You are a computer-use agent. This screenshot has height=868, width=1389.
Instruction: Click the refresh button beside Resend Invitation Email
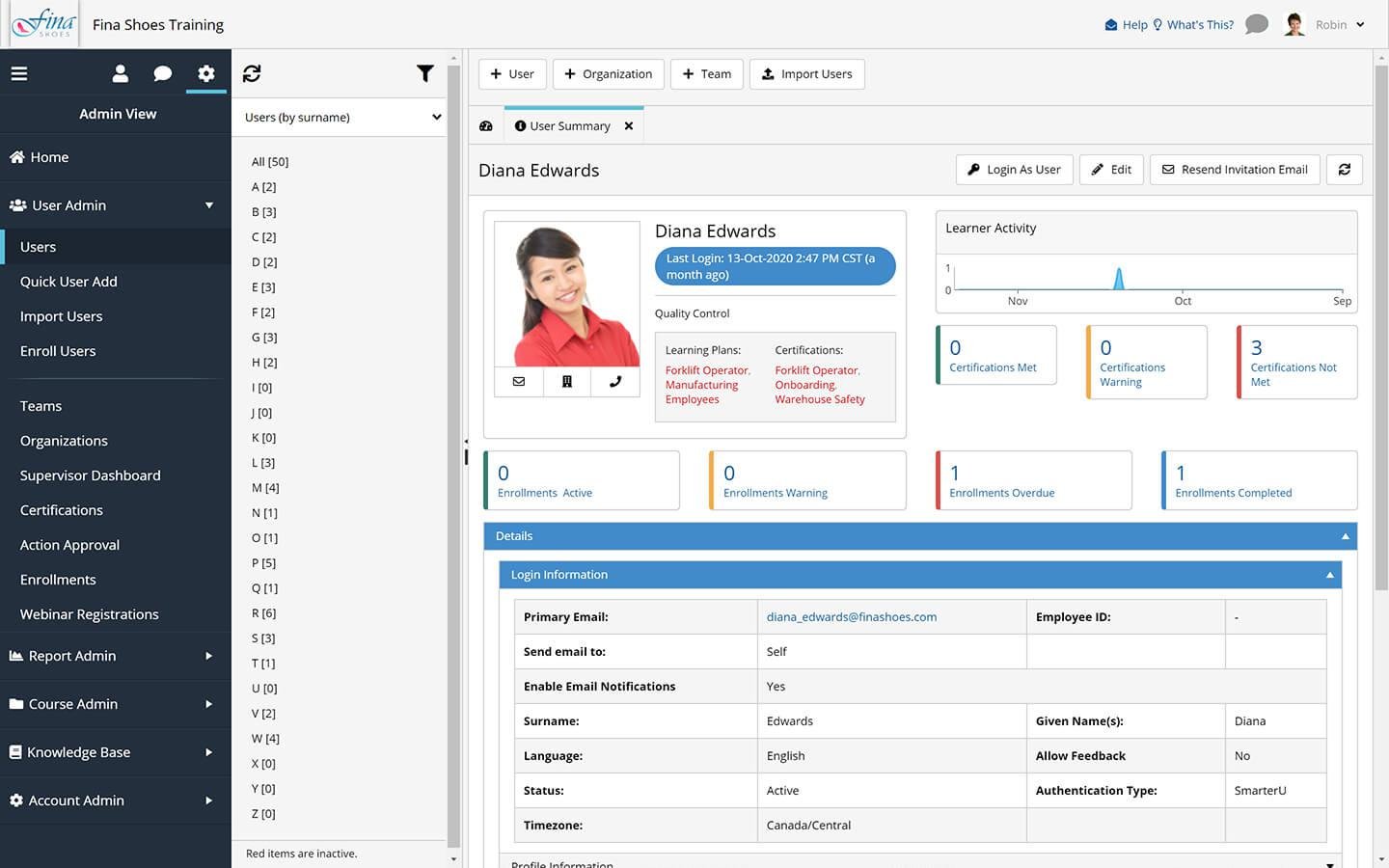1344,170
